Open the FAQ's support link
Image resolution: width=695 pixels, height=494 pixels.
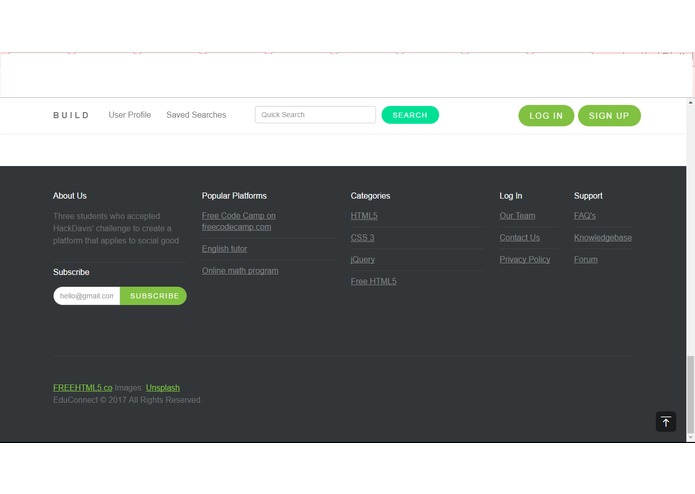(585, 216)
